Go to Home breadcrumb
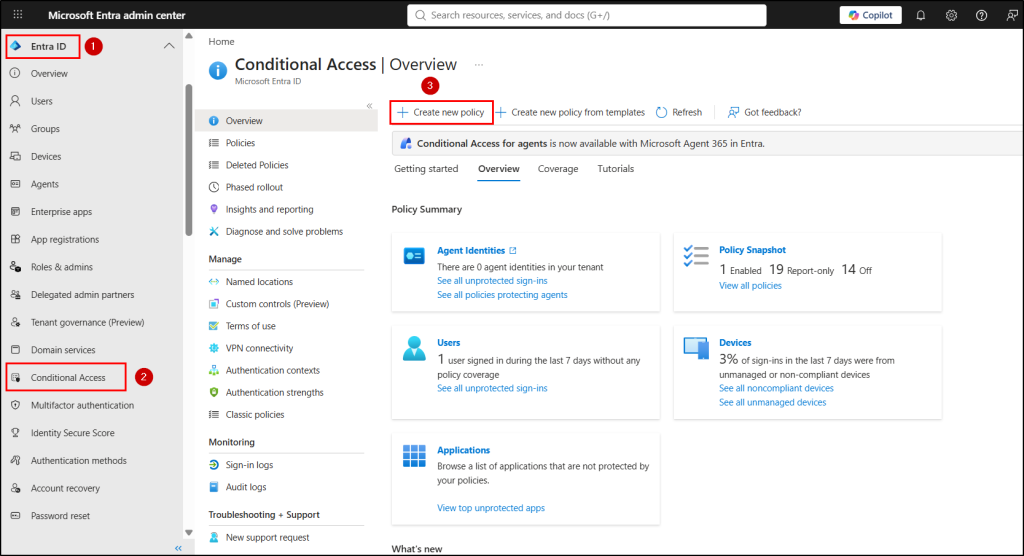Screen dimensions: 1024x556 click(x=221, y=41)
